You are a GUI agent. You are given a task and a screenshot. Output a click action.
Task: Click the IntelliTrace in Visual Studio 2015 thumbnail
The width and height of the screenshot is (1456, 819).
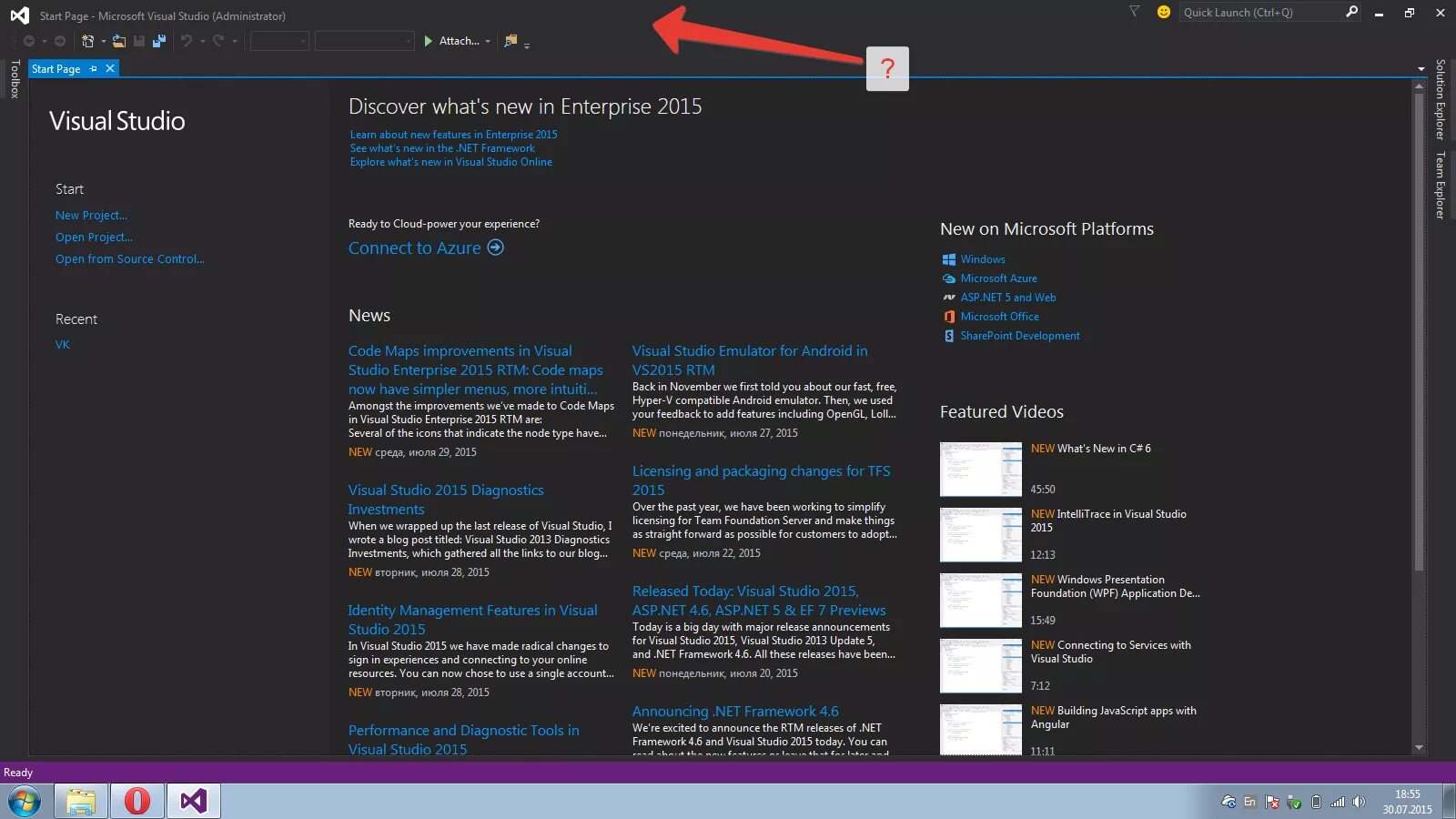[x=980, y=535]
